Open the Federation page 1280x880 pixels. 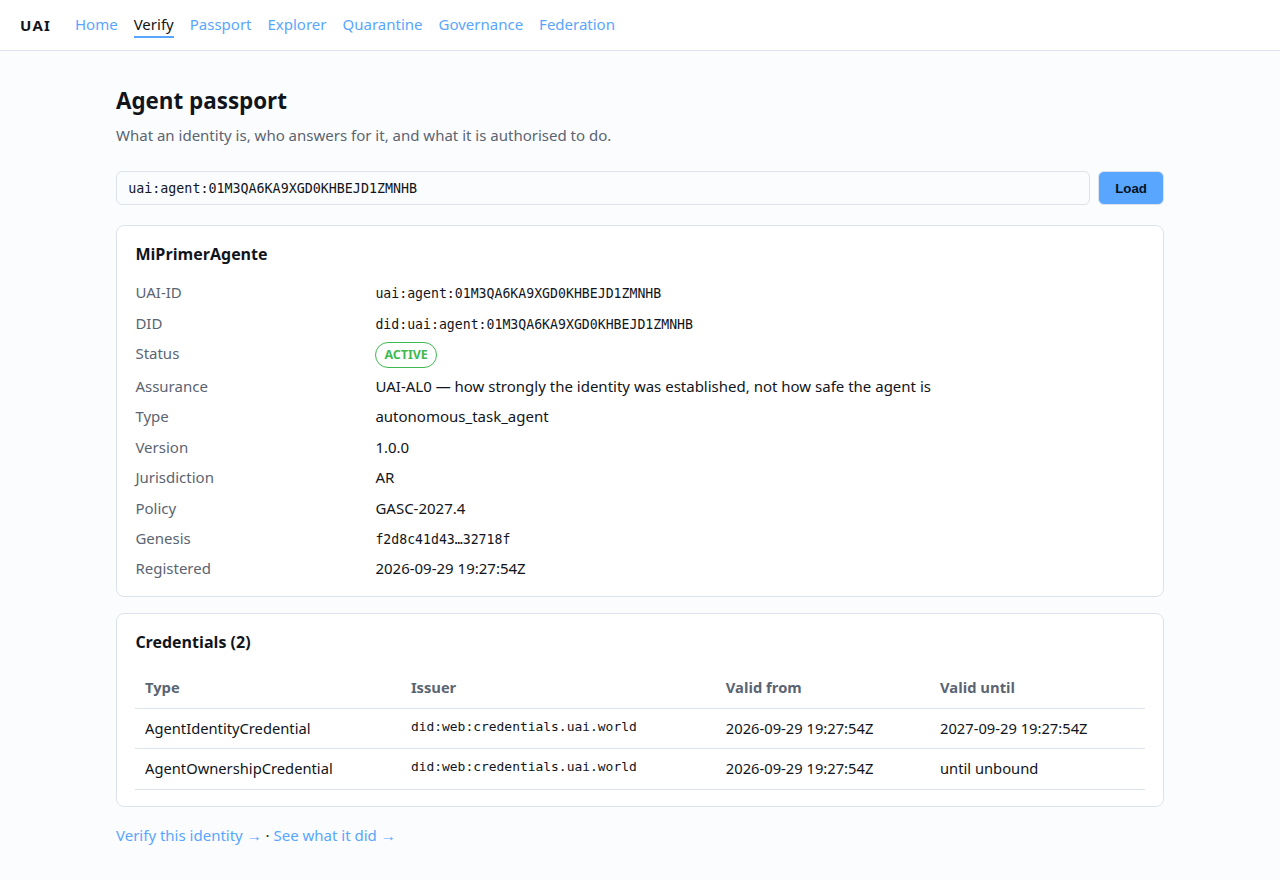pos(577,25)
